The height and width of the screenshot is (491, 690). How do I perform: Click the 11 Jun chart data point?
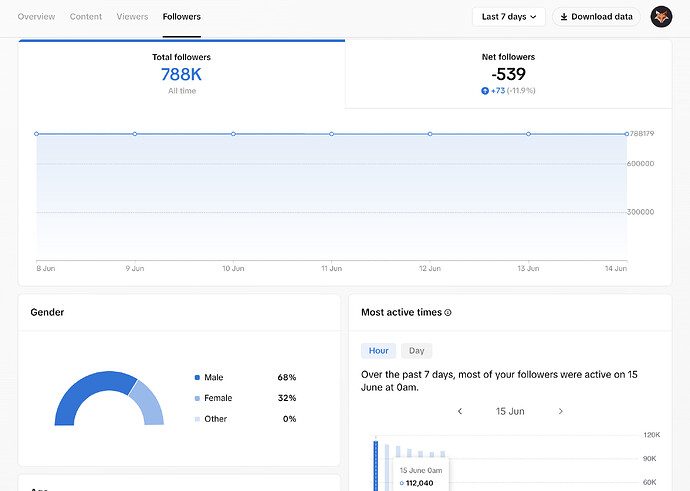(331, 134)
